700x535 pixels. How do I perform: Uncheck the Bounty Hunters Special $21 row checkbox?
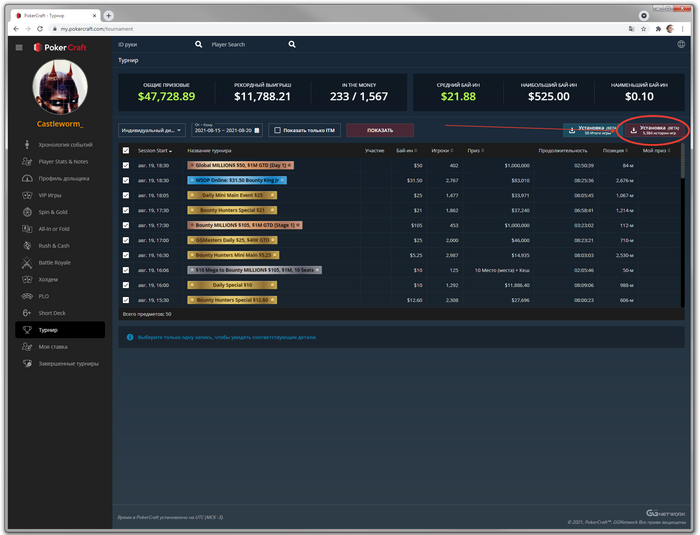(x=126, y=210)
